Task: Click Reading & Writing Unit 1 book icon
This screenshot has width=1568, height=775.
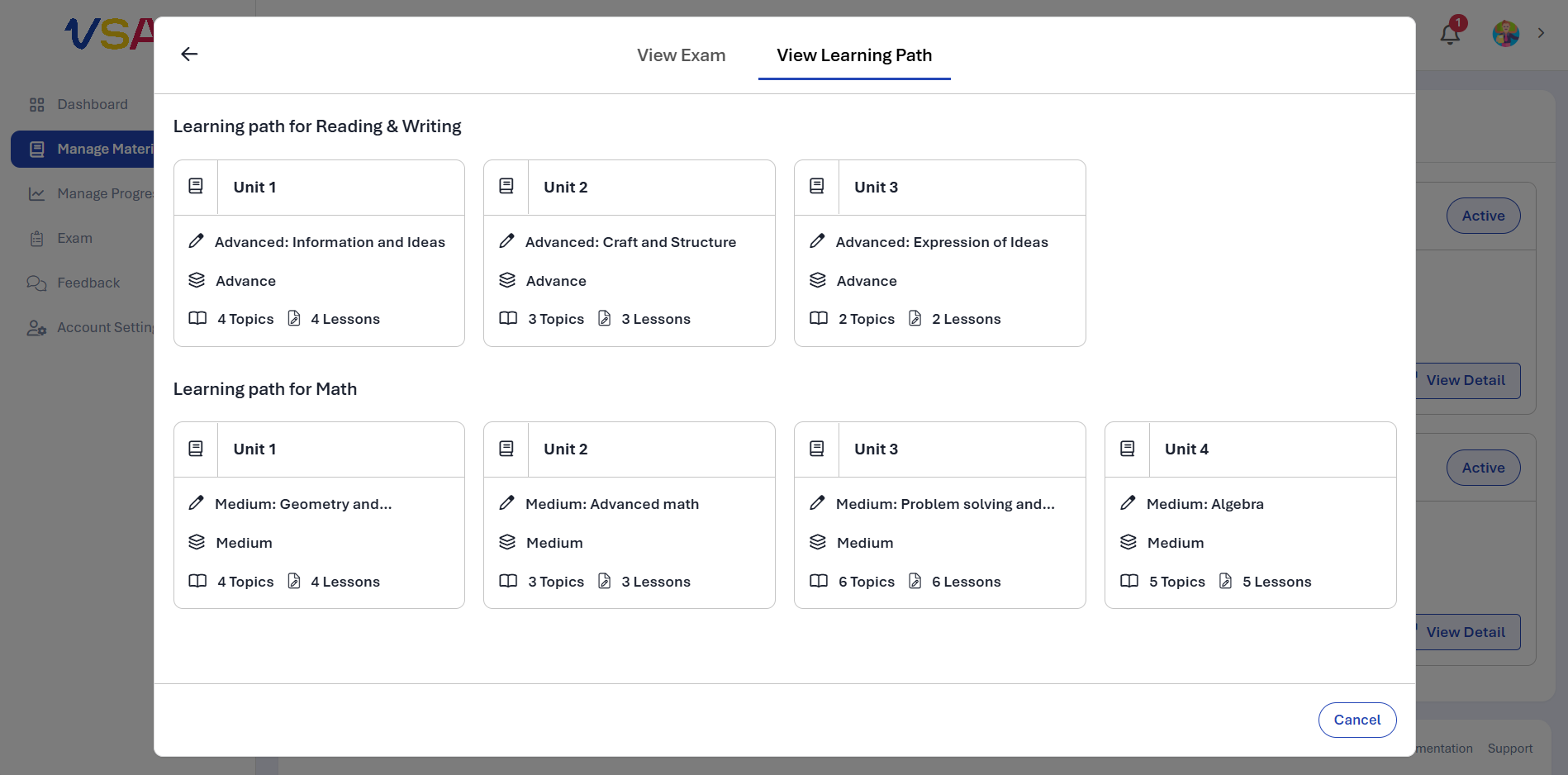Action: pyautogui.click(x=196, y=187)
